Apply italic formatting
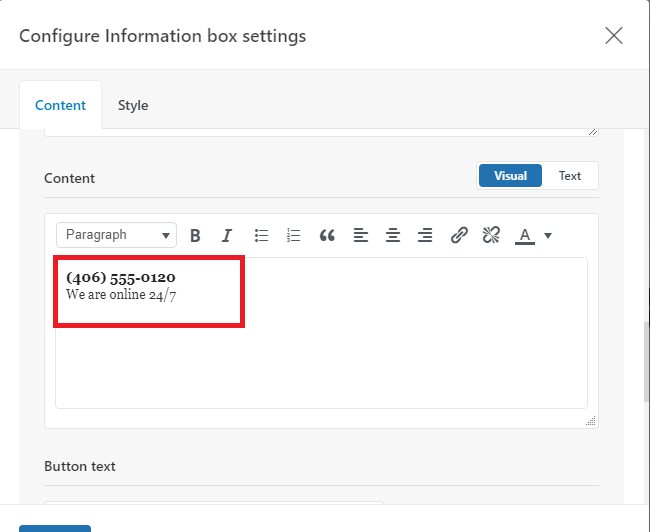Image resolution: width=650 pixels, height=532 pixels. point(227,236)
